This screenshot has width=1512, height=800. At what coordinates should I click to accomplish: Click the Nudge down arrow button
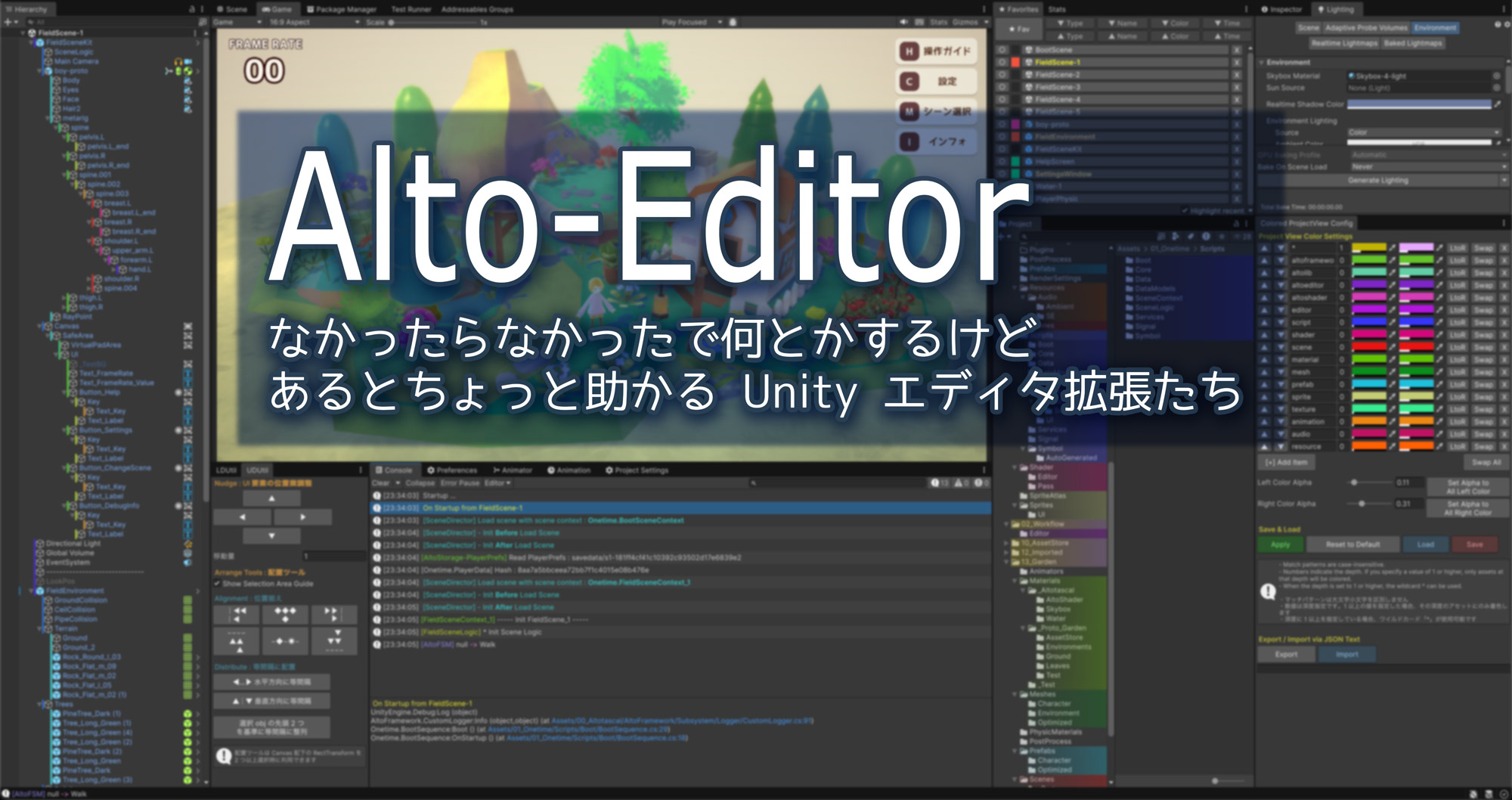point(272,535)
